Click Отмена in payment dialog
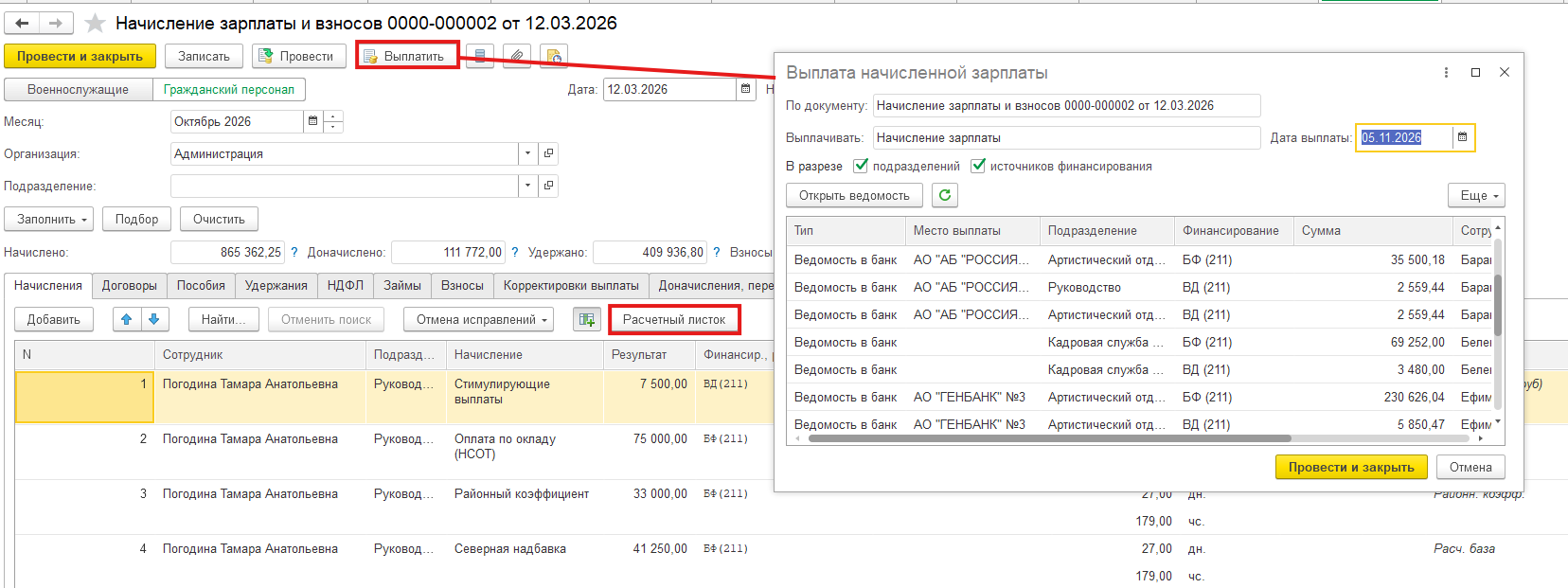Image resolution: width=1568 pixels, height=588 pixels. [x=1470, y=467]
